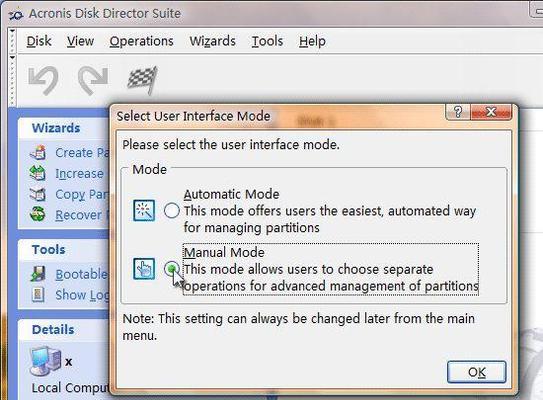Click the Create Partition wizard icon

[38, 153]
